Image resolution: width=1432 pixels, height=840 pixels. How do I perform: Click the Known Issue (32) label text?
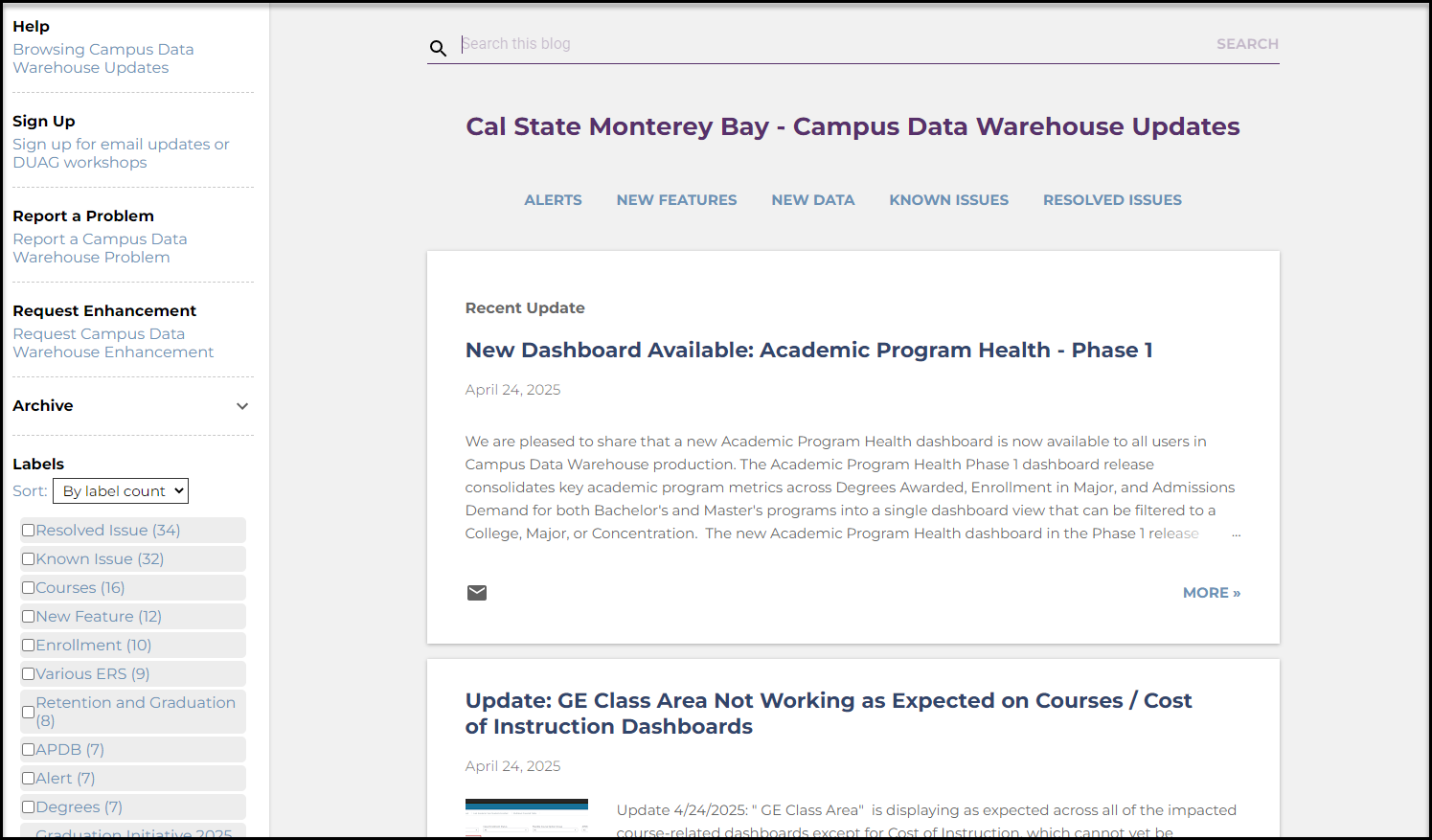tap(101, 559)
